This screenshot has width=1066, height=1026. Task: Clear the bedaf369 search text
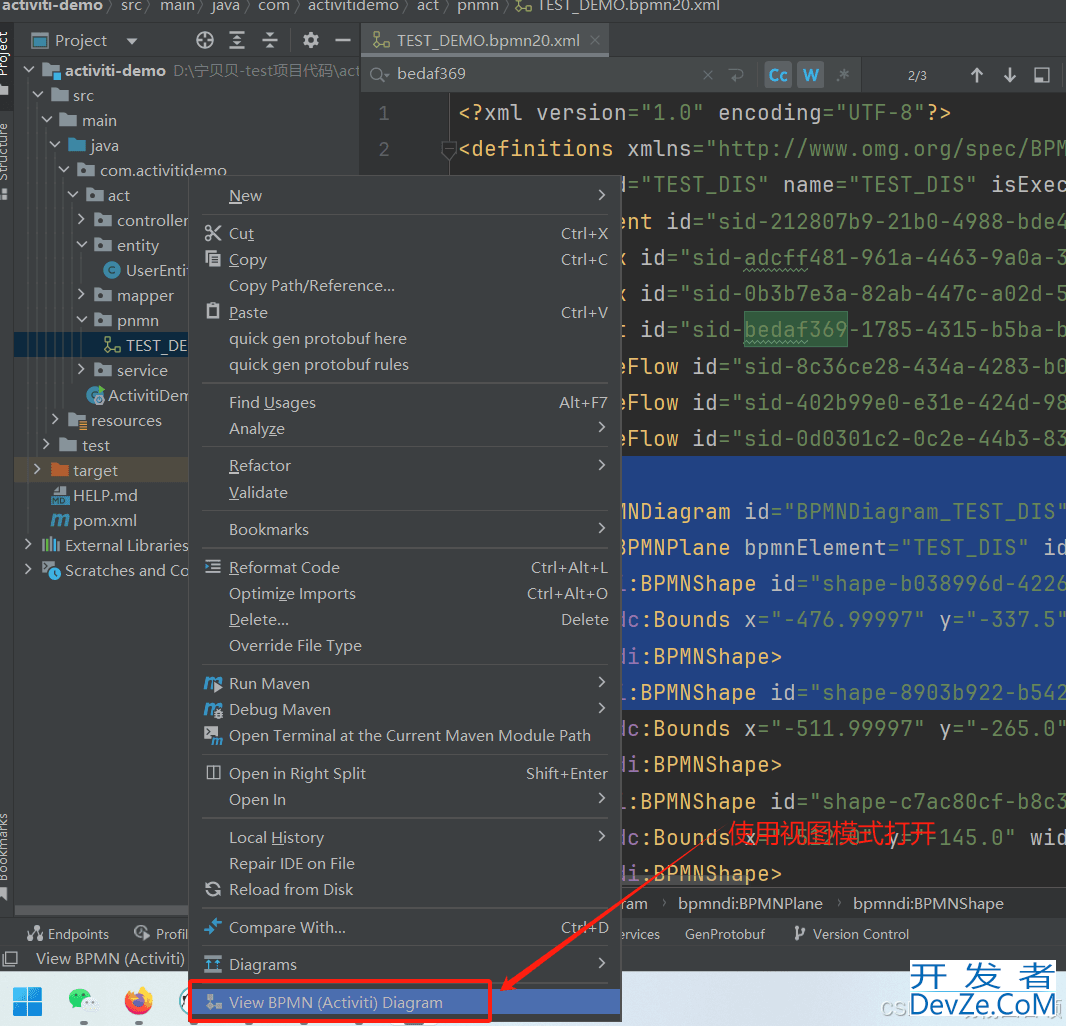(708, 75)
